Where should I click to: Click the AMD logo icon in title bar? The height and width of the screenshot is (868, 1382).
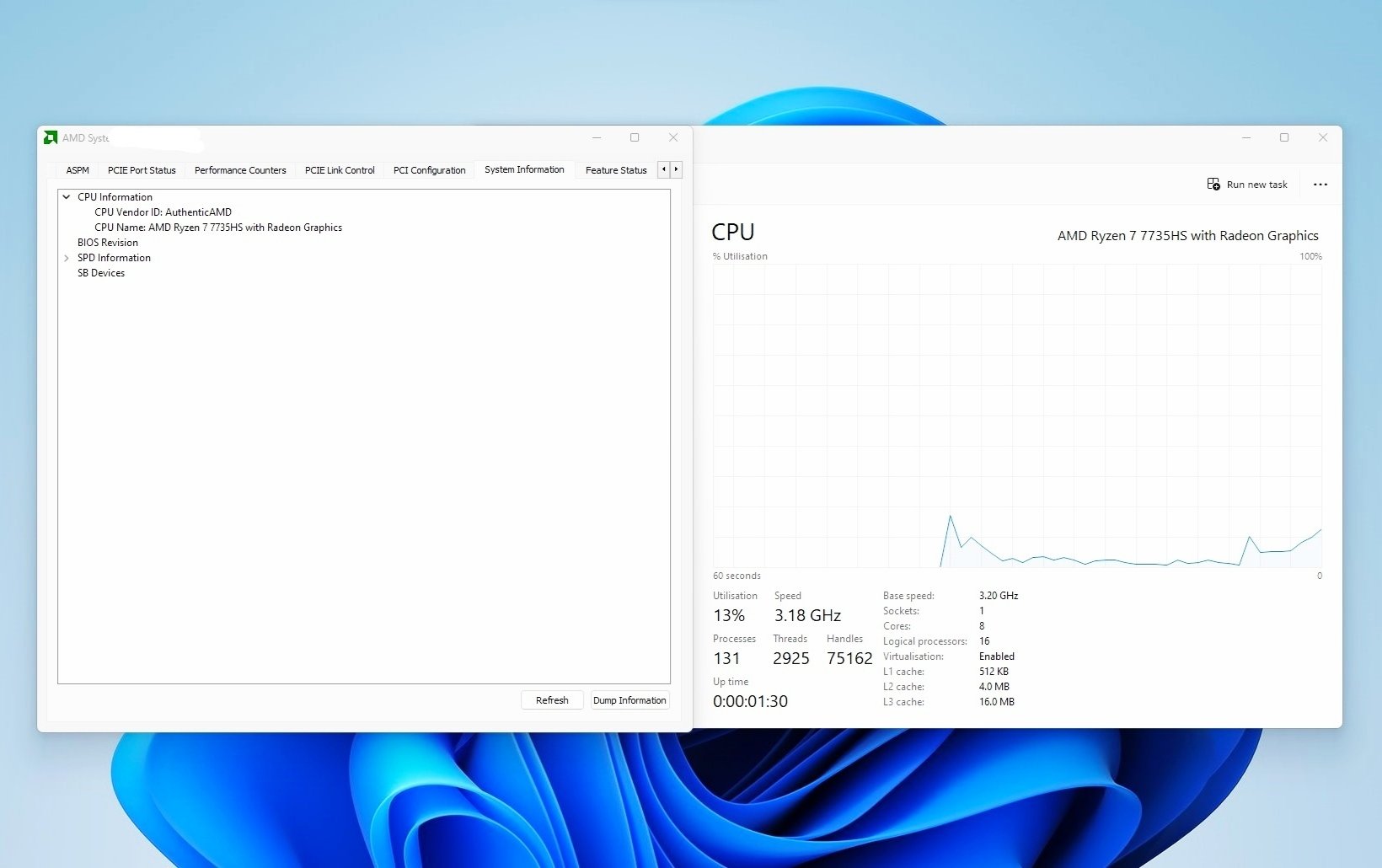[51, 137]
